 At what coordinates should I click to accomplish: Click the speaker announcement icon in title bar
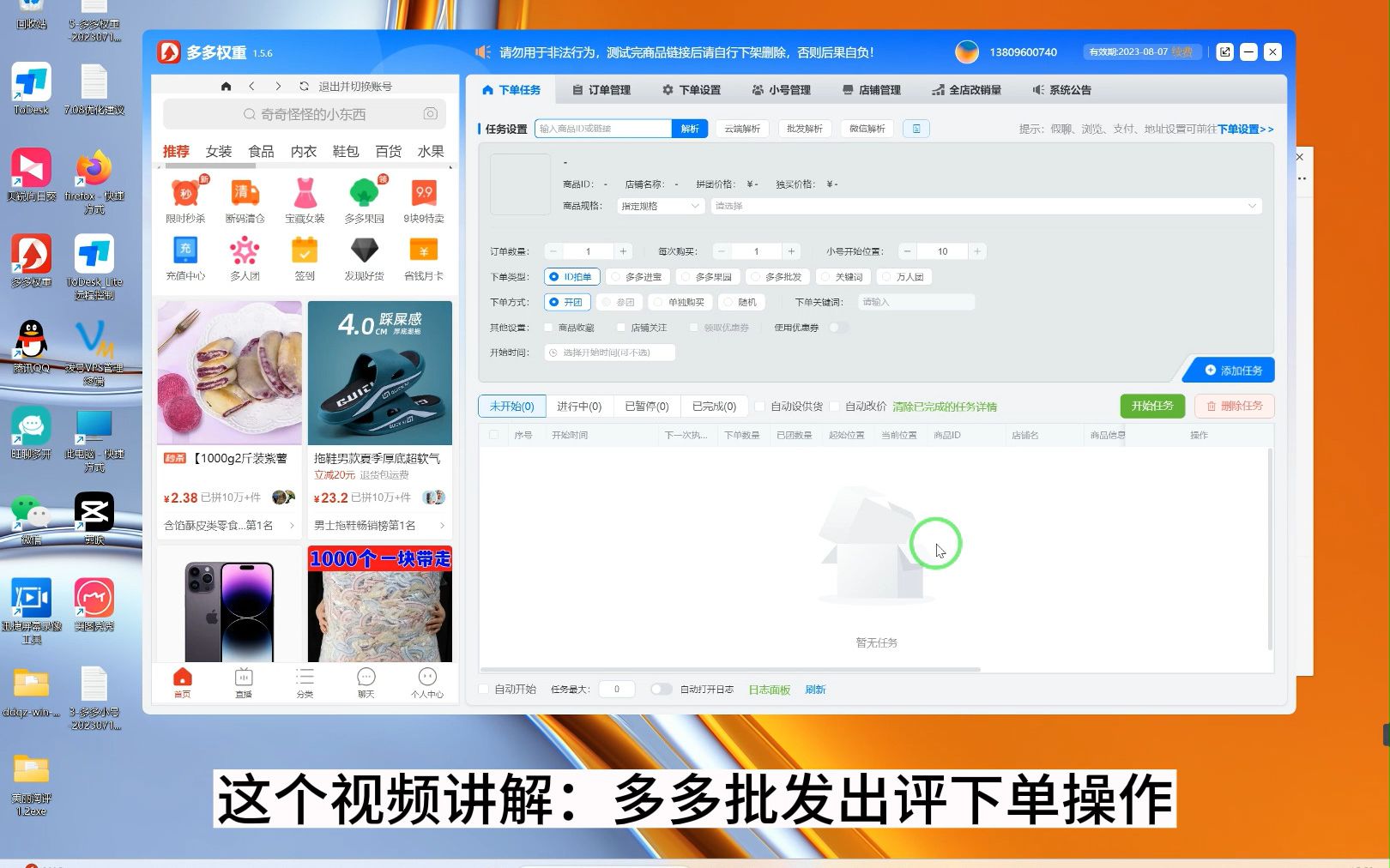point(483,52)
